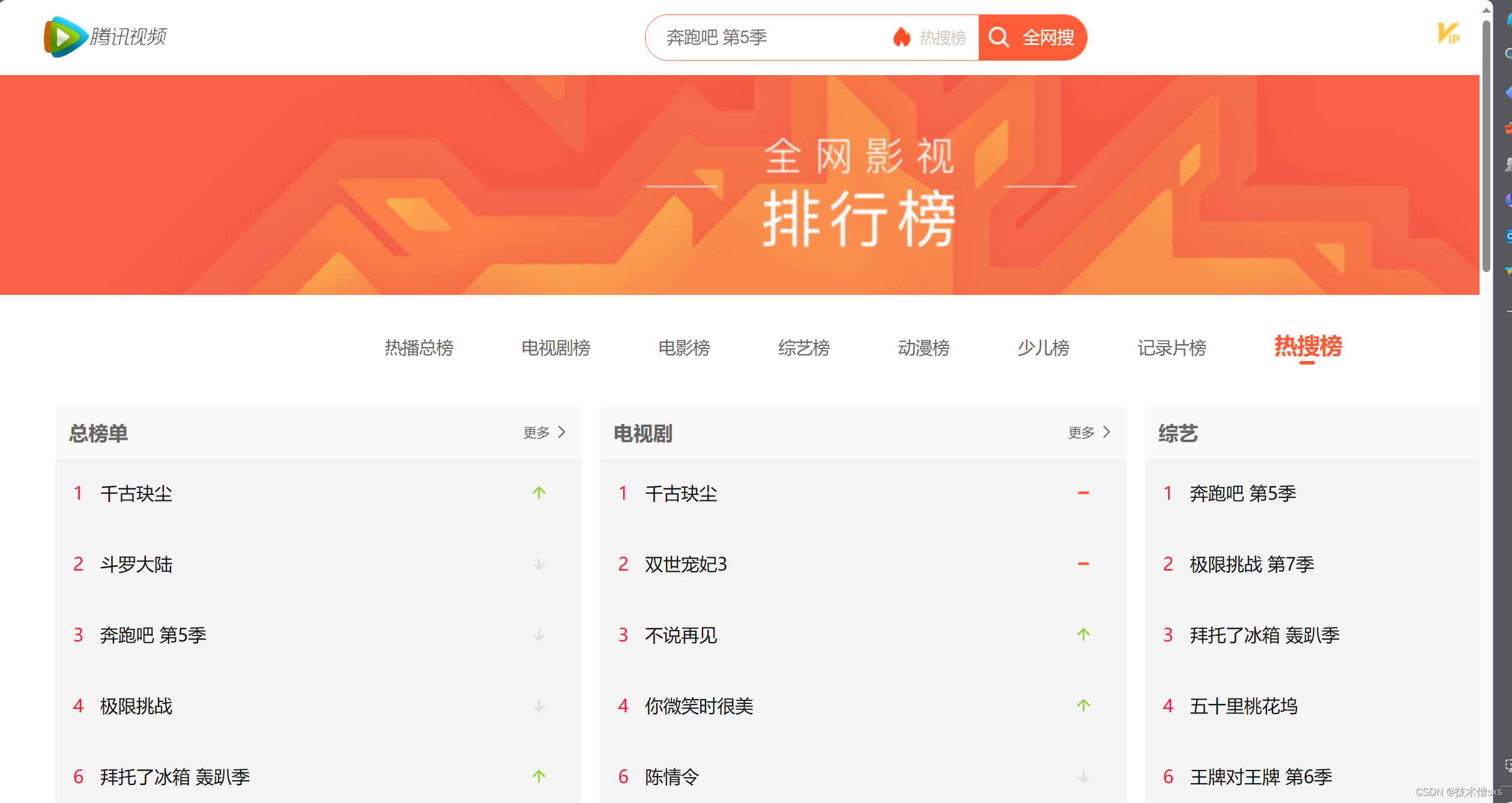Switch to the 动漫榜 tab

[924, 347]
